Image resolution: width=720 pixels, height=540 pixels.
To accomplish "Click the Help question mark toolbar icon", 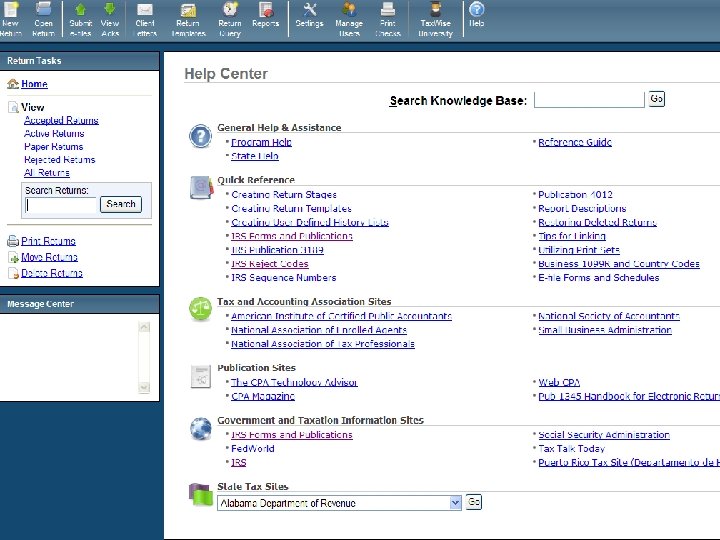I will click(477, 9).
